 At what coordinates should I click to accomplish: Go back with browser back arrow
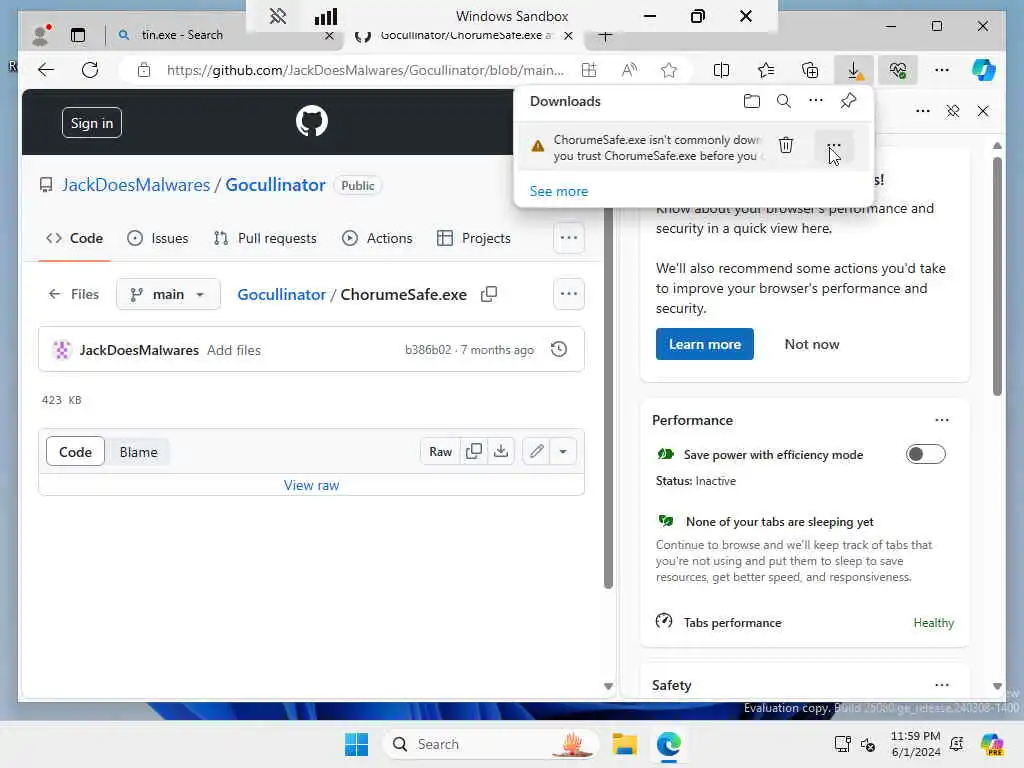[x=46, y=70]
